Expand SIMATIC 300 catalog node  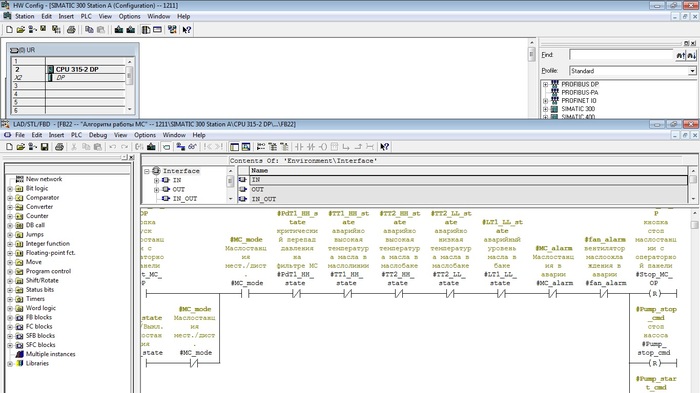coord(545,109)
